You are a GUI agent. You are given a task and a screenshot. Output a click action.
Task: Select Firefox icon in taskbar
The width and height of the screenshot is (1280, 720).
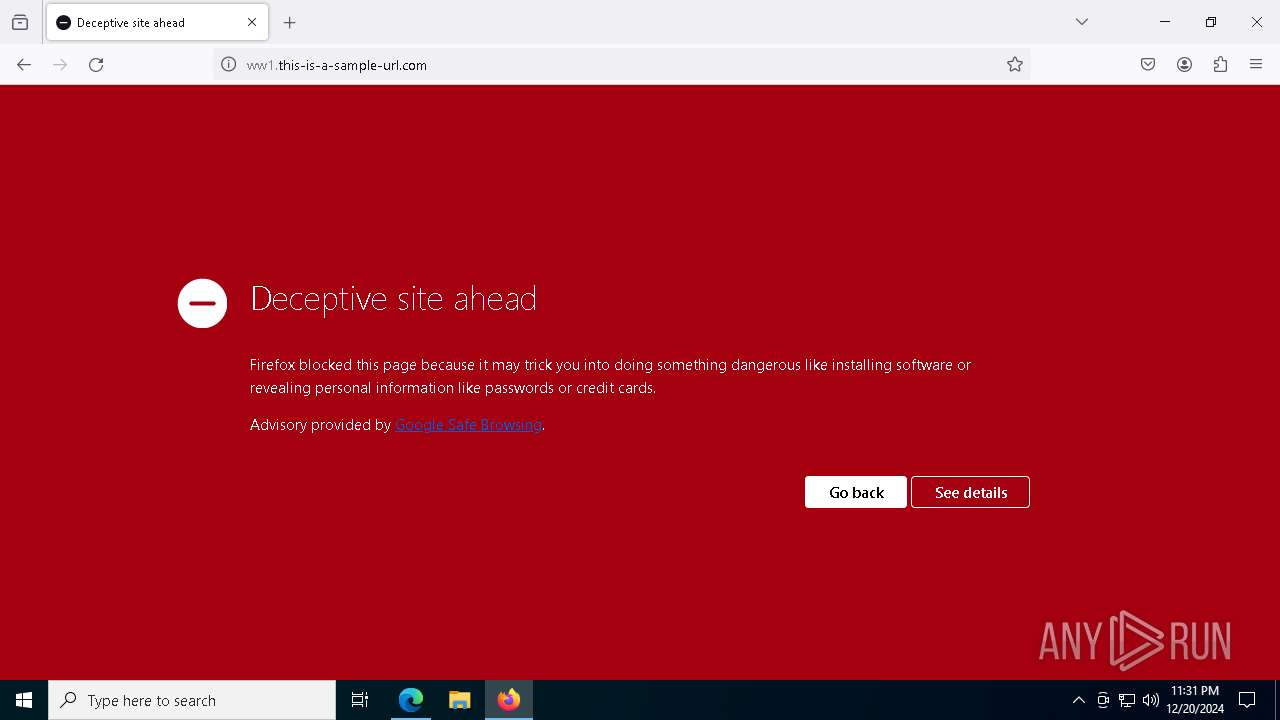tap(509, 700)
